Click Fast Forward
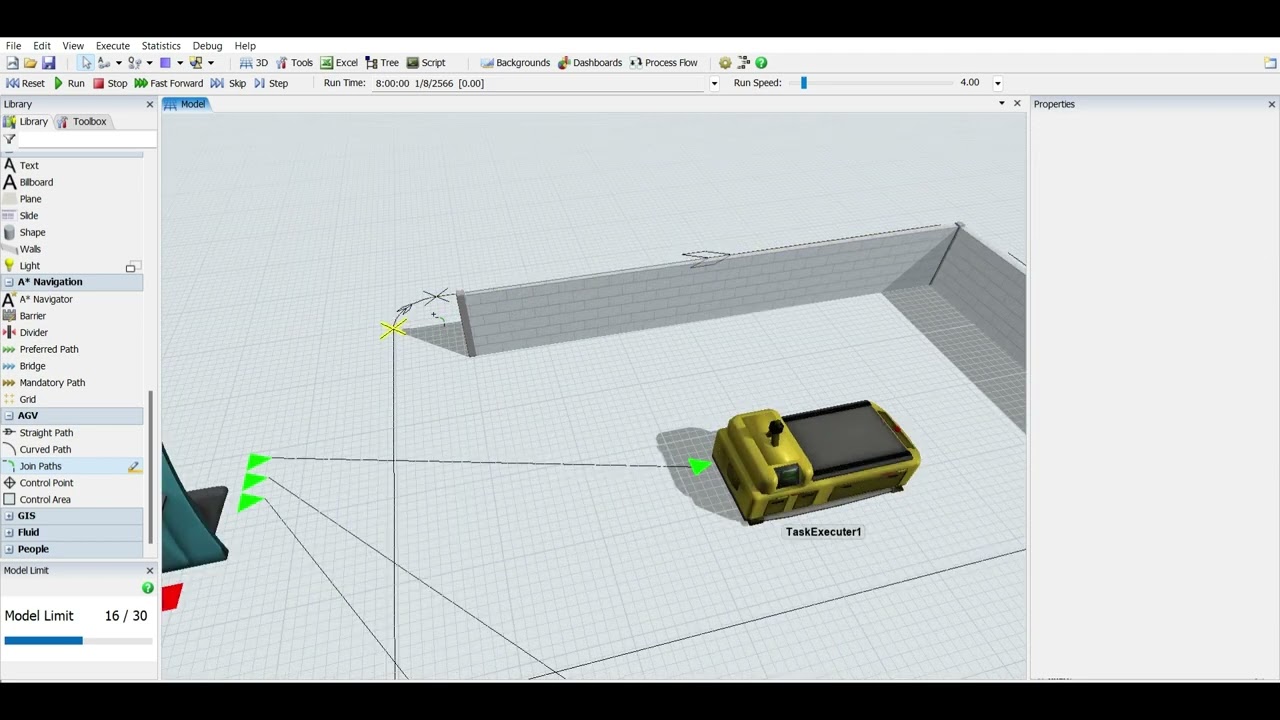1280x720 pixels. 168,83
